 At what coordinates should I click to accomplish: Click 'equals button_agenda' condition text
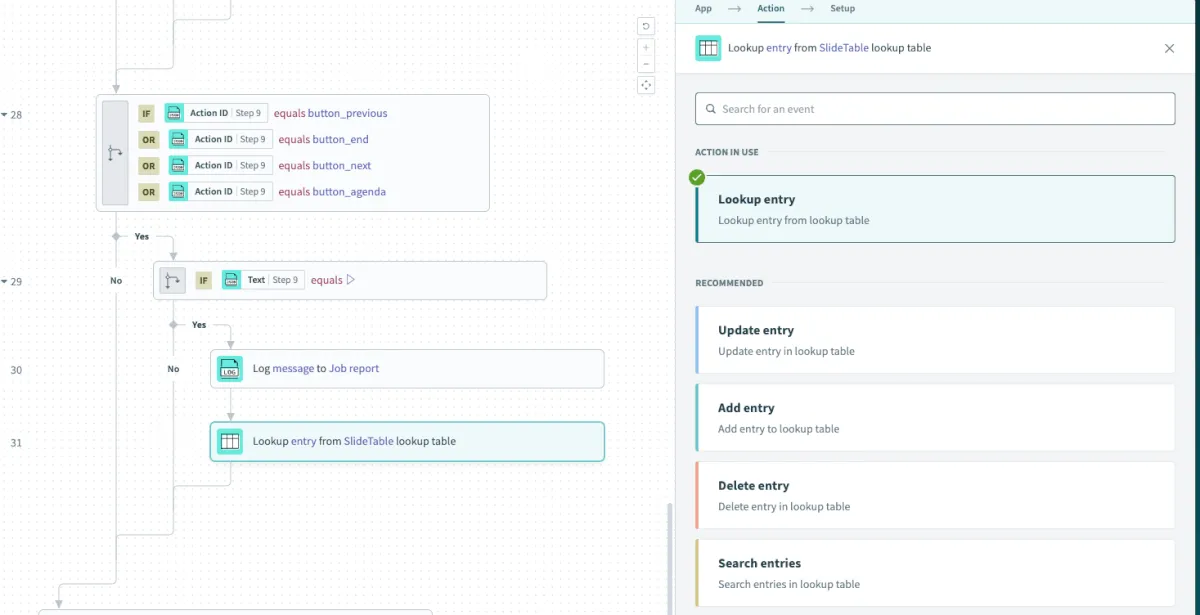click(x=332, y=191)
